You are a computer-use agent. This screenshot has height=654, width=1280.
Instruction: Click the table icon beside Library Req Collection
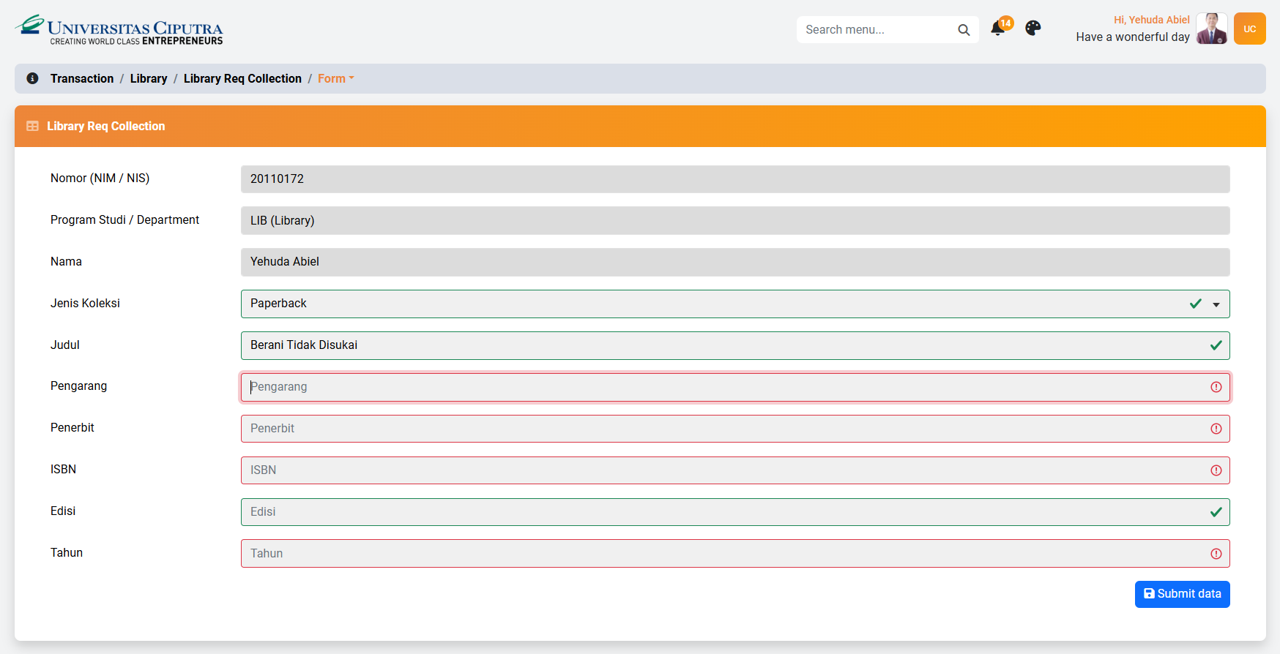32,126
